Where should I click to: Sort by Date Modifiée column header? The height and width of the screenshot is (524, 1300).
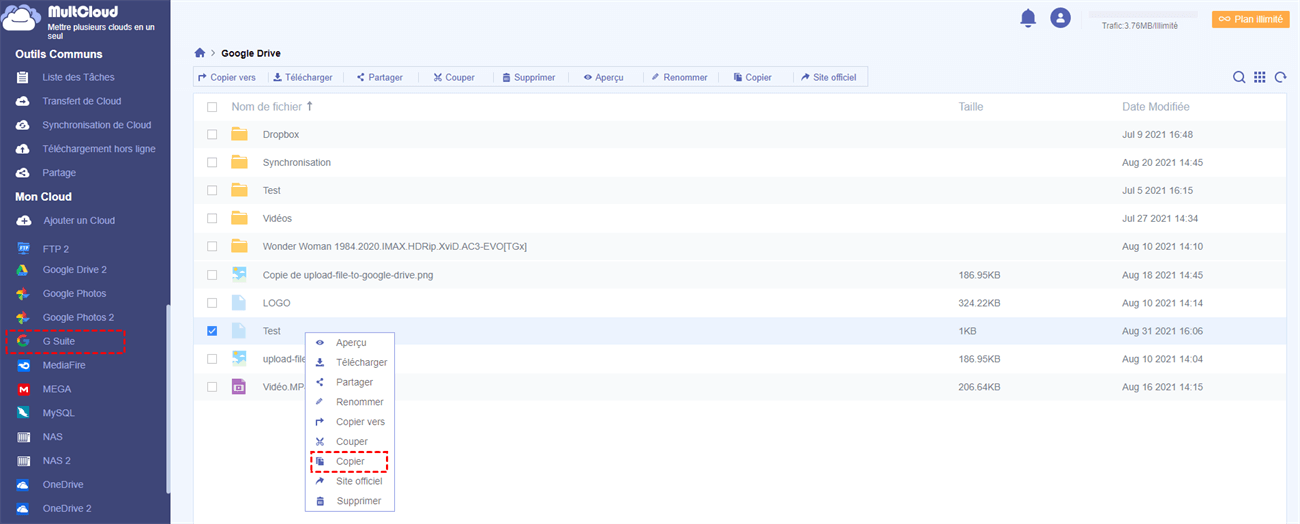[1156, 106]
